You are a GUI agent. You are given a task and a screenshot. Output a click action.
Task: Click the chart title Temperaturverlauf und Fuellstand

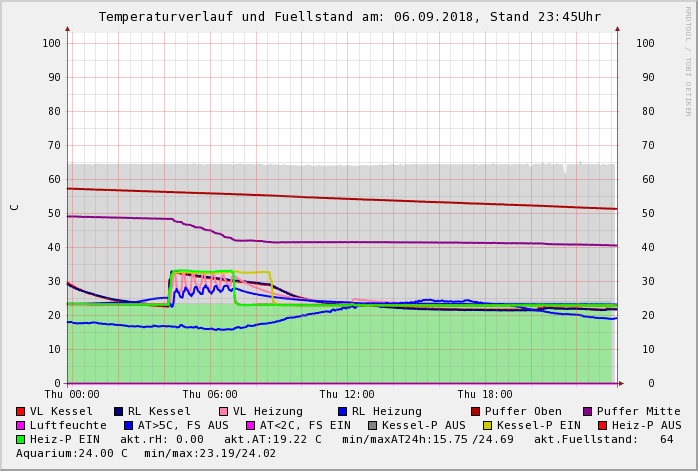tap(349, 17)
